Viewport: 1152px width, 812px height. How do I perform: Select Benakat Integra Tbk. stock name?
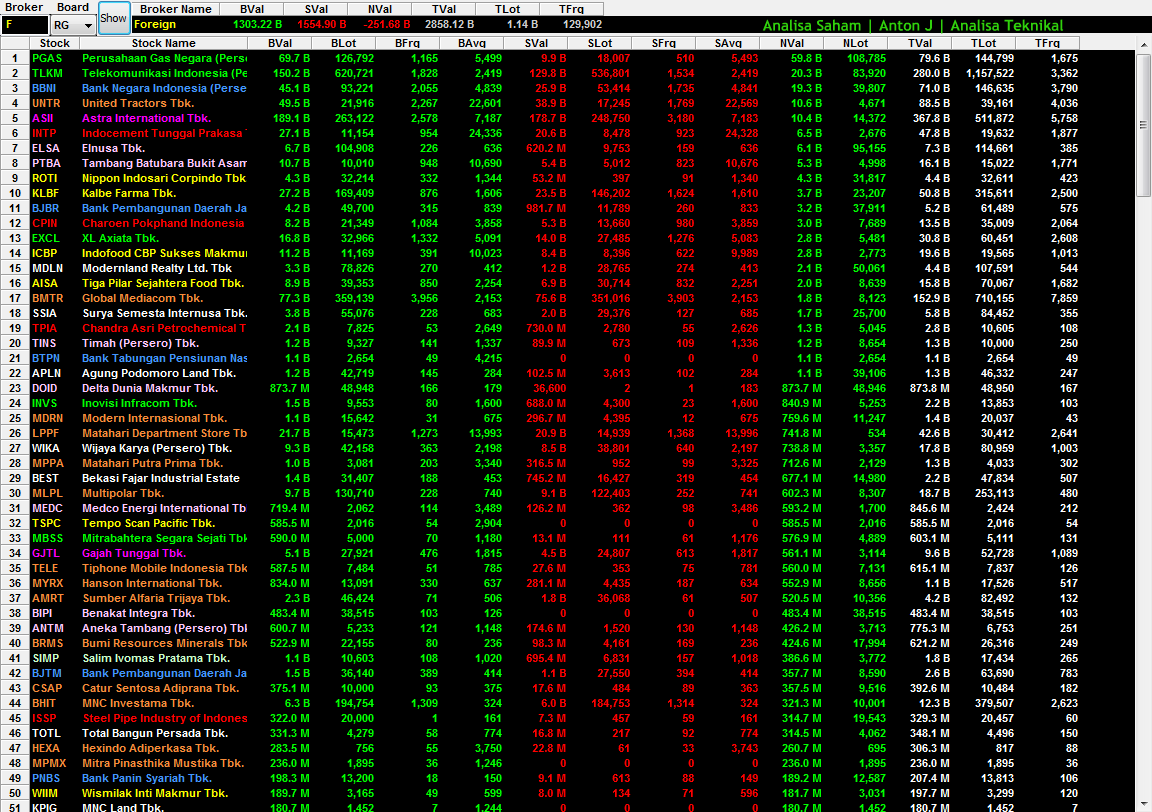(138, 613)
